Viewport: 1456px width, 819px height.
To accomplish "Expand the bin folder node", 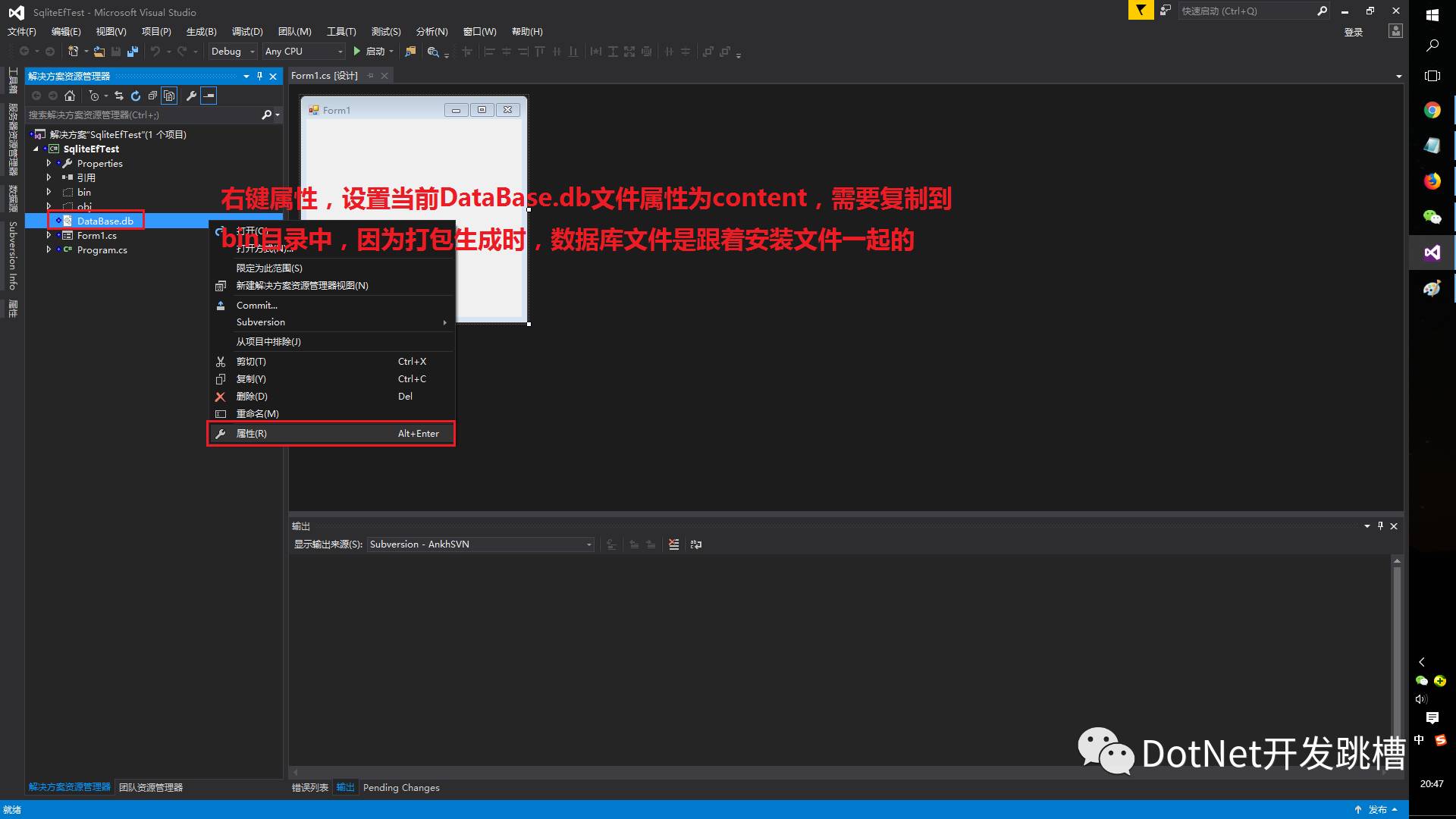I will [x=49, y=192].
